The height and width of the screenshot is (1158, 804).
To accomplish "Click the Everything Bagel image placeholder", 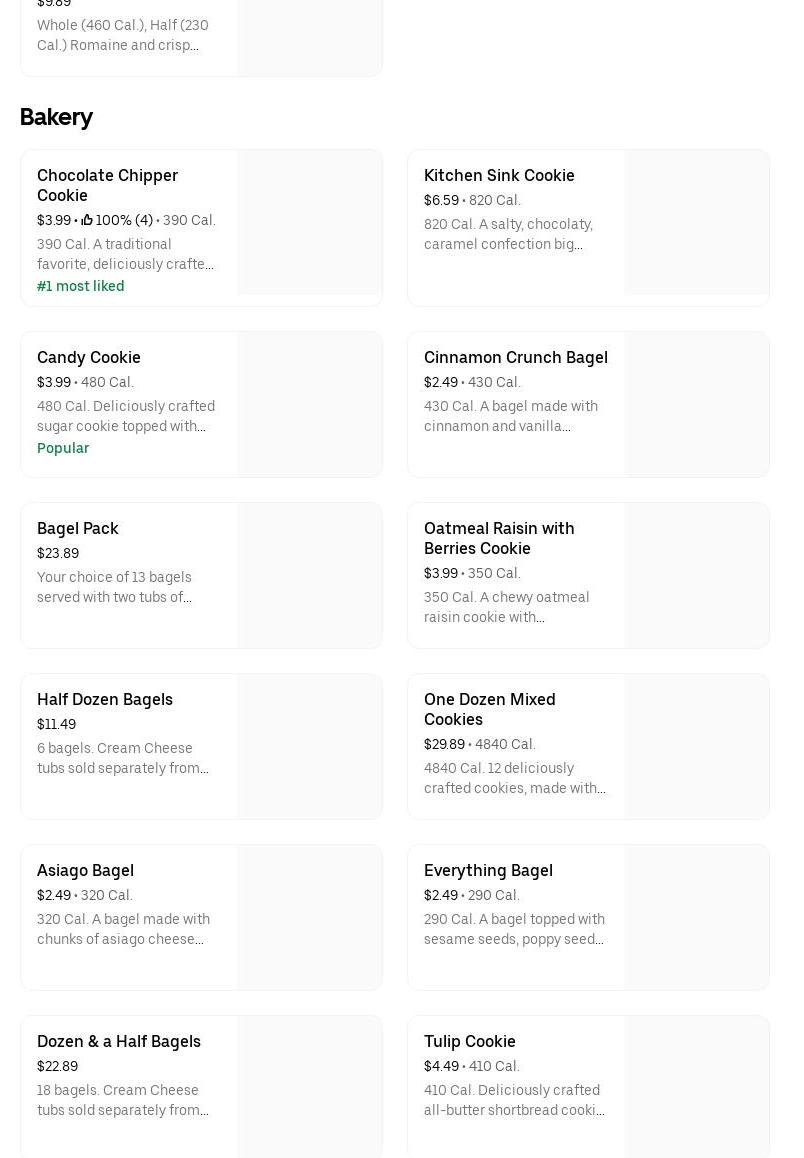I will tap(696, 917).
